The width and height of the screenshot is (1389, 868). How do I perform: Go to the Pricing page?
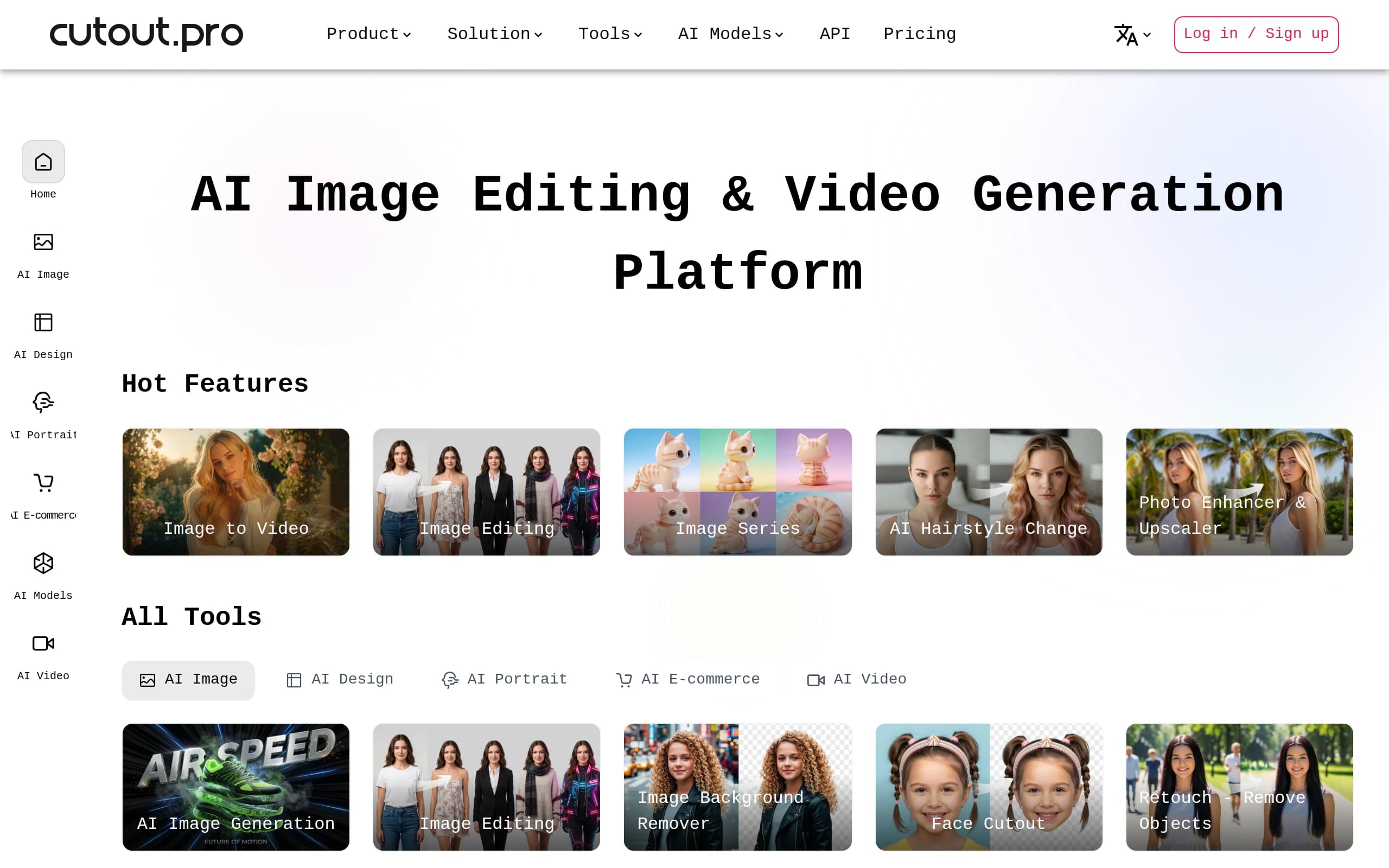point(920,34)
